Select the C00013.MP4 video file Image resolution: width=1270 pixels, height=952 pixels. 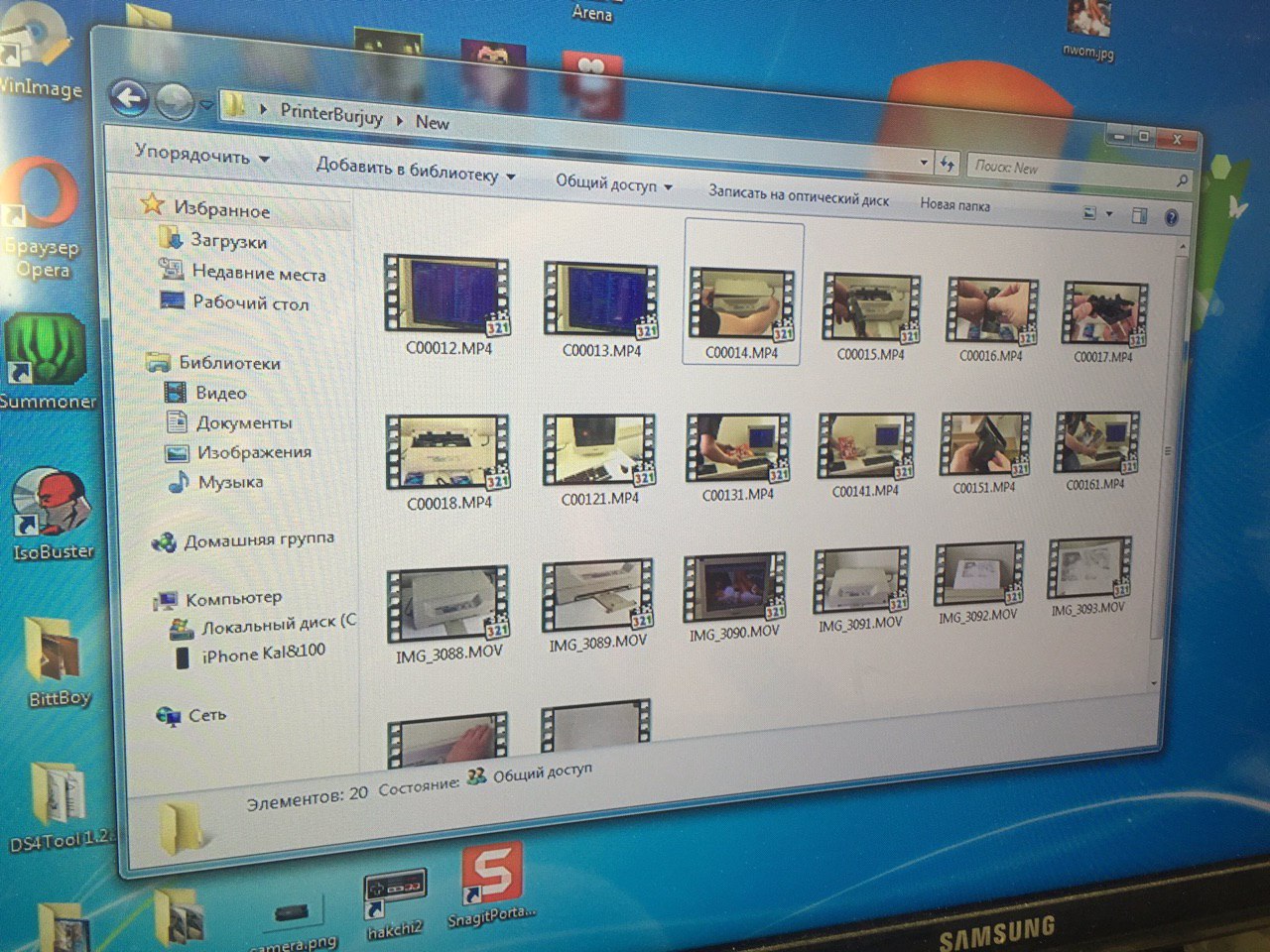coord(601,308)
